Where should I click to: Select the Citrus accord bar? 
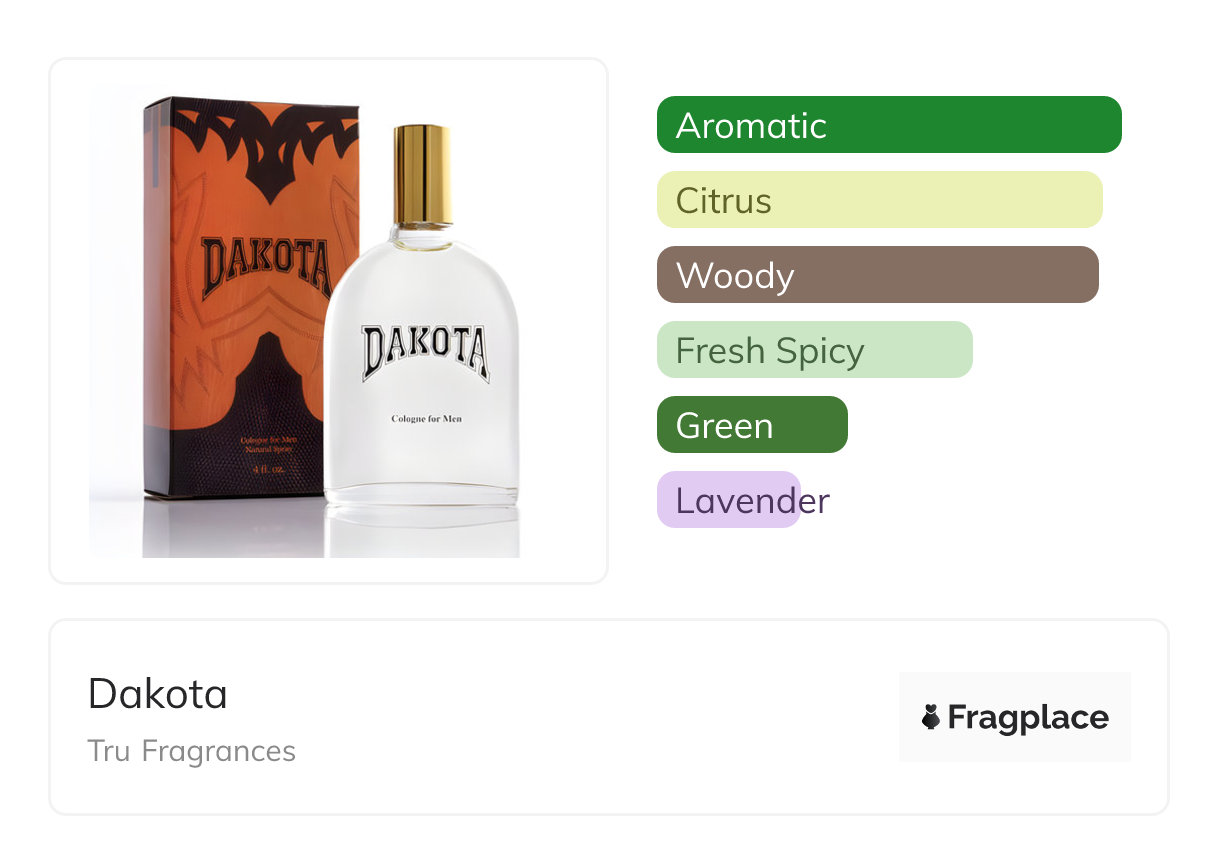point(880,200)
